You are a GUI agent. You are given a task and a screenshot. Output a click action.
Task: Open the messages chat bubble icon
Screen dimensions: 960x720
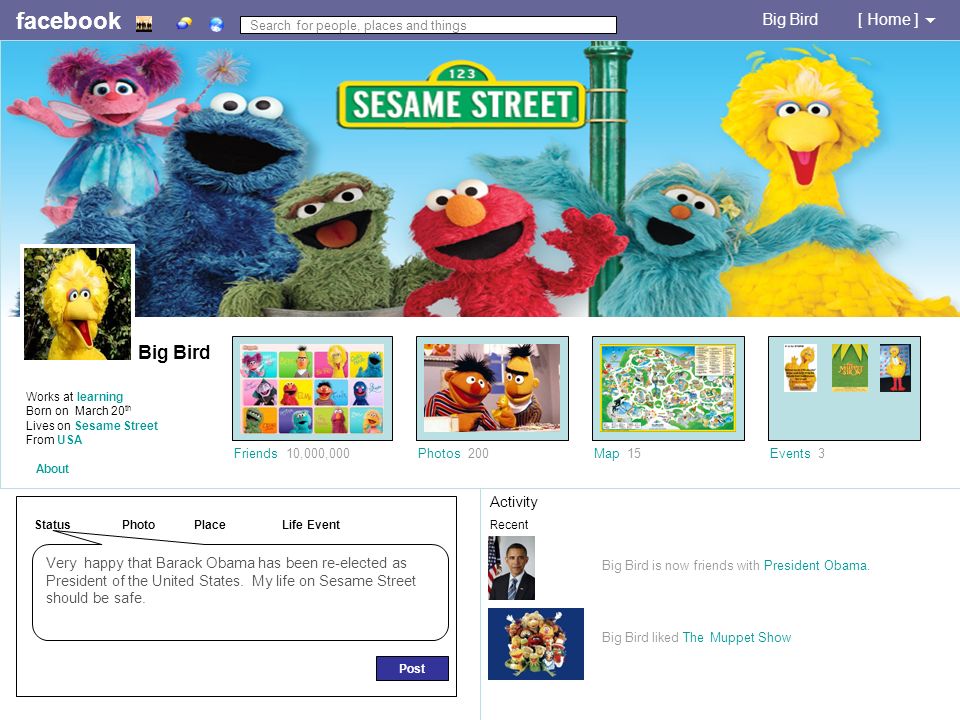pyautogui.click(x=184, y=23)
